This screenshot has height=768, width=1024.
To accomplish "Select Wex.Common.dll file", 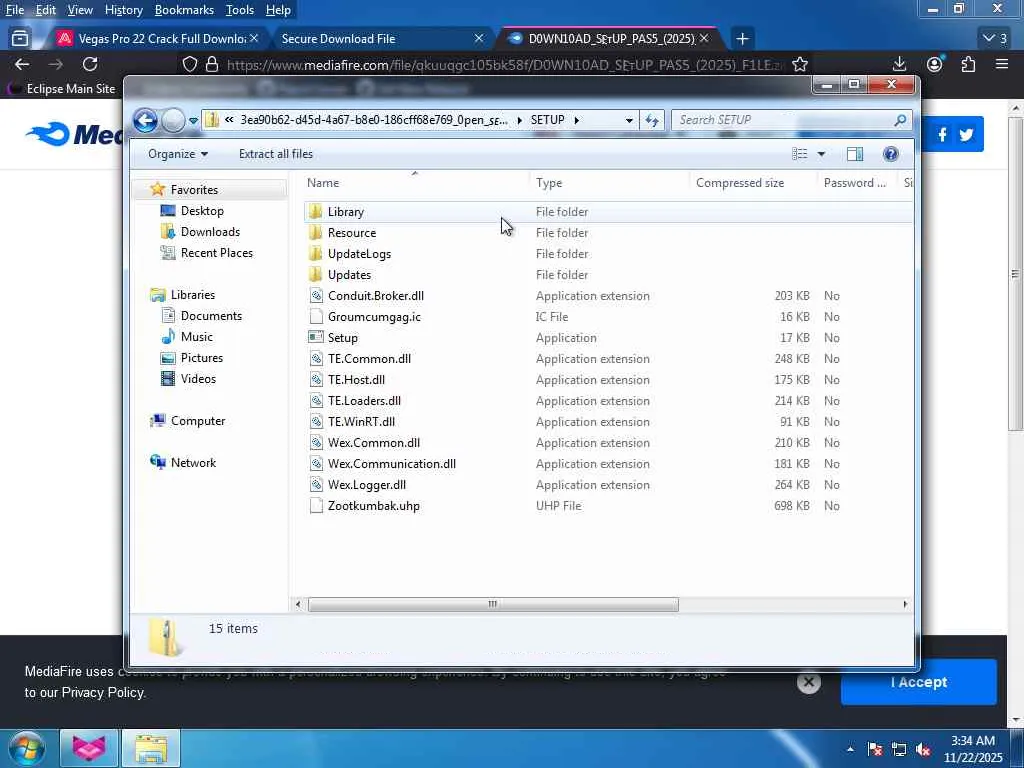I will (374, 443).
